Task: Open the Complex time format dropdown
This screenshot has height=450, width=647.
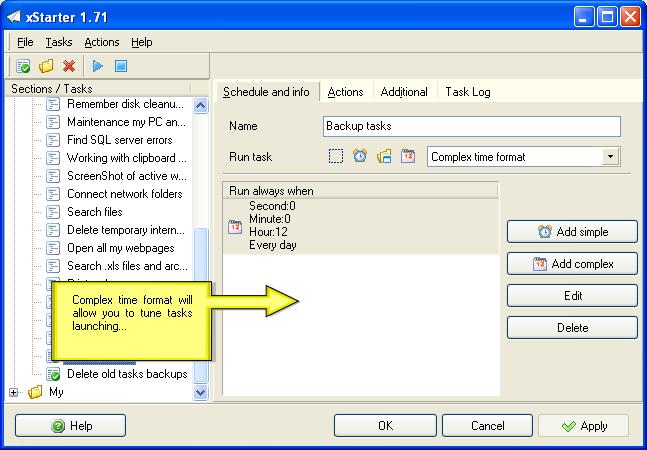Action: click(610, 157)
